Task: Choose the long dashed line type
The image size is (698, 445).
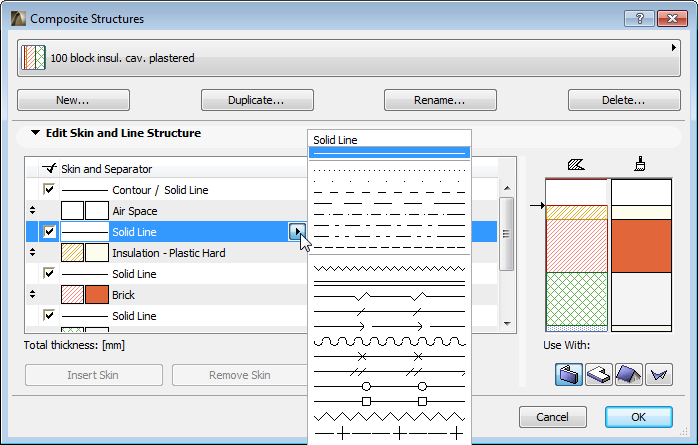Action: (390, 203)
